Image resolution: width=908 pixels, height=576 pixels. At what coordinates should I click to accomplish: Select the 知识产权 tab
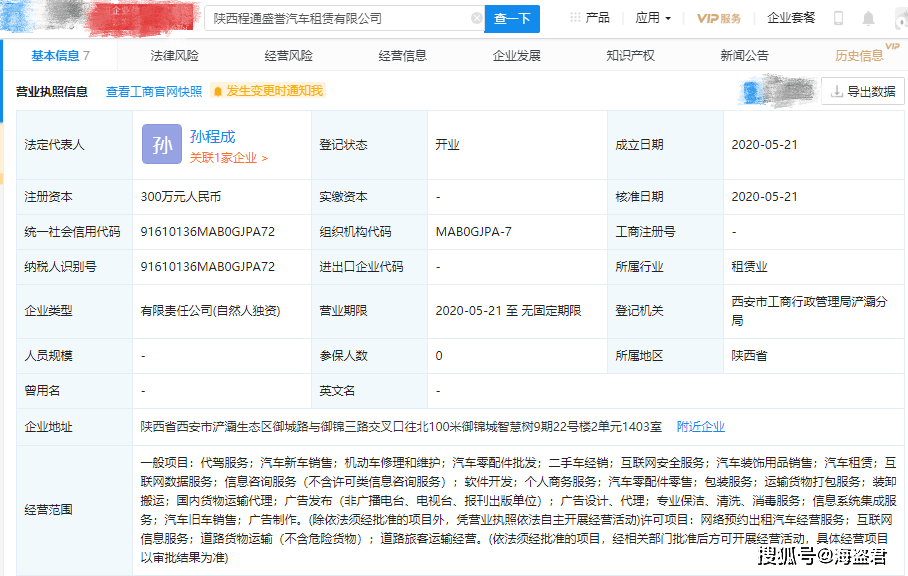click(x=630, y=56)
